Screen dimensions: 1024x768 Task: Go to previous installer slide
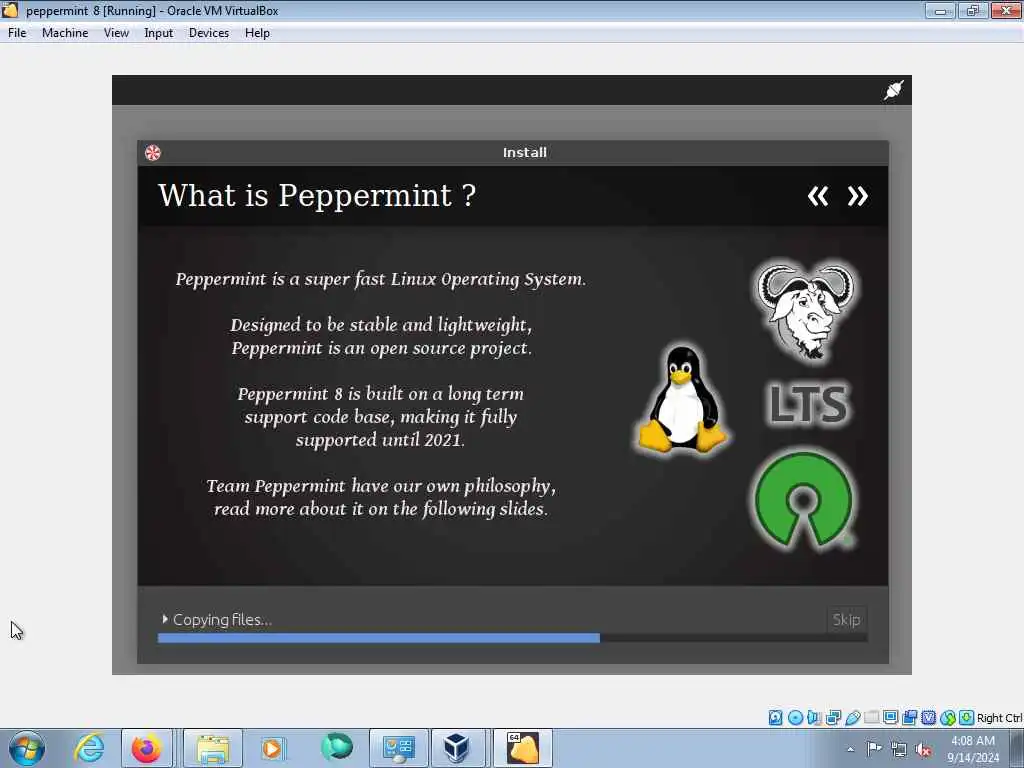tap(818, 196)
